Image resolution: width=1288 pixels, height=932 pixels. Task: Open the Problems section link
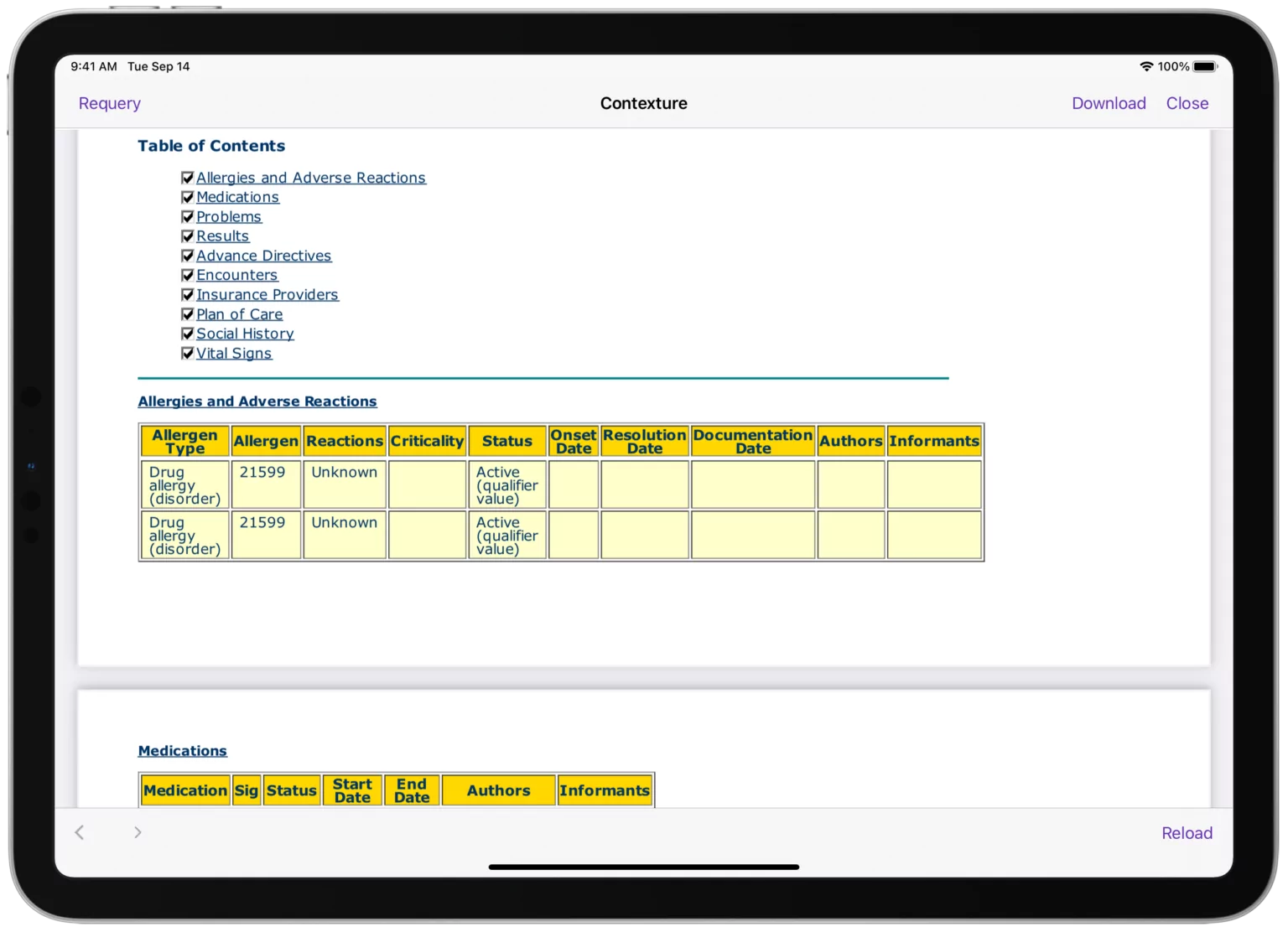pos(229,217)
